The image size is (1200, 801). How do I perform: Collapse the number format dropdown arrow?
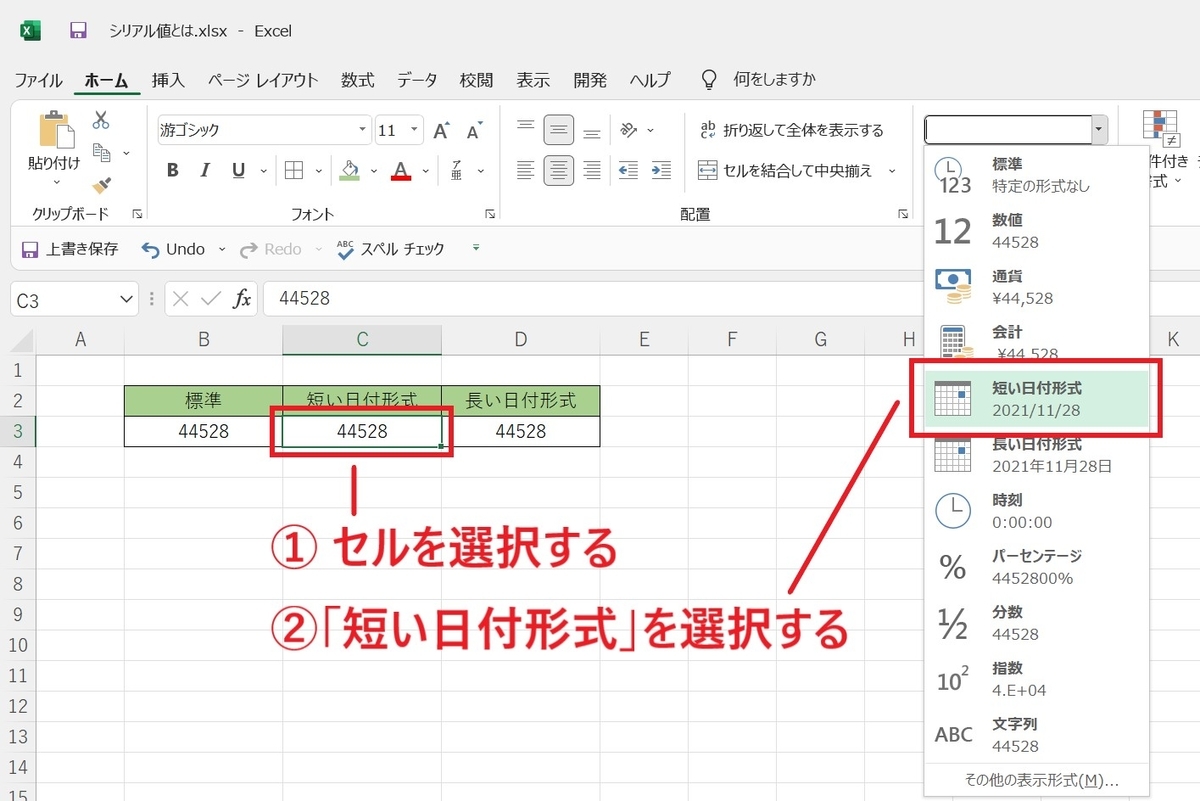click(x=1100, y=130)
